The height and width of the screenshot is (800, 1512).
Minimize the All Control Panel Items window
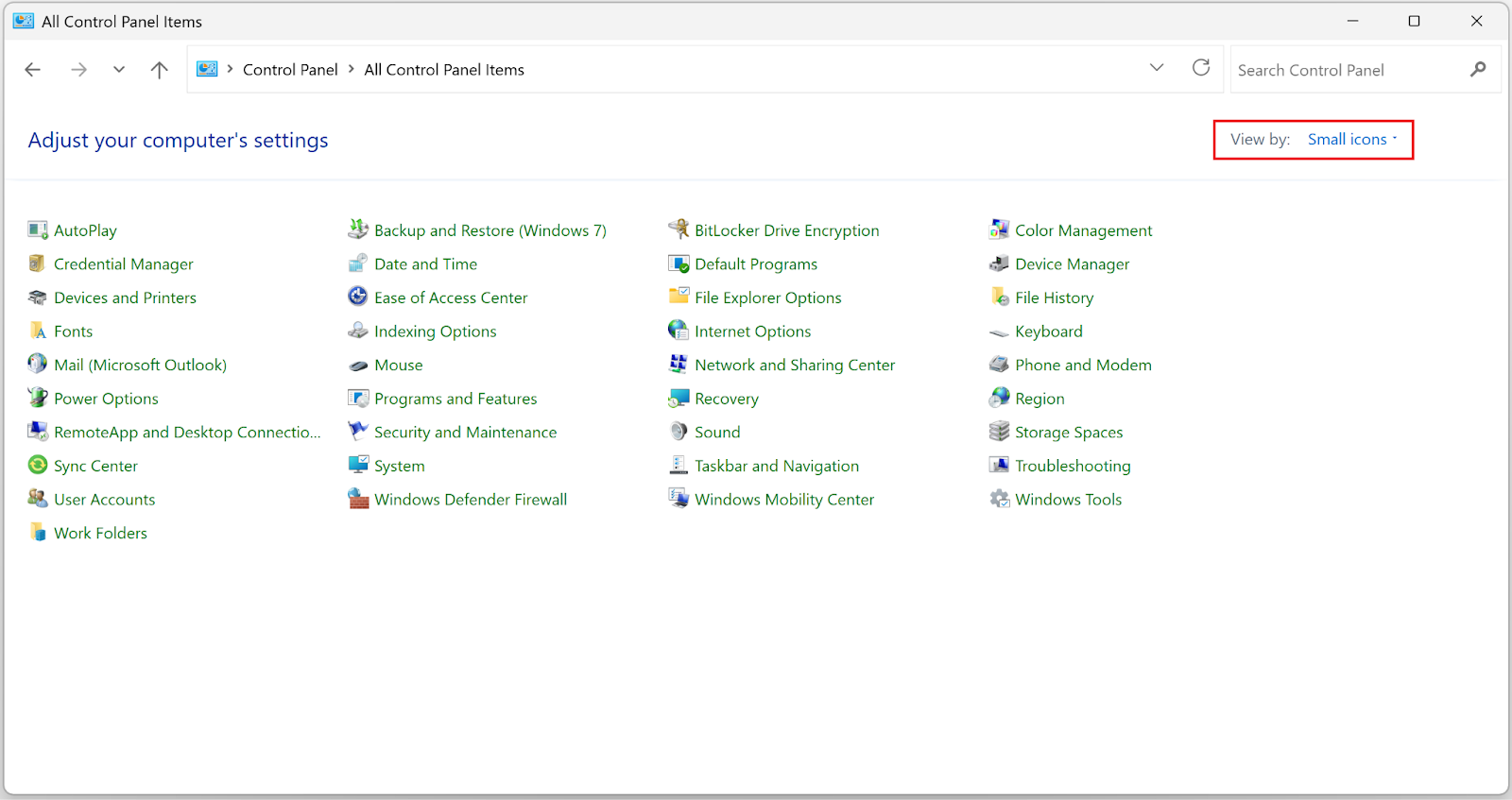pyautogui.click(x=1352, y=21)
